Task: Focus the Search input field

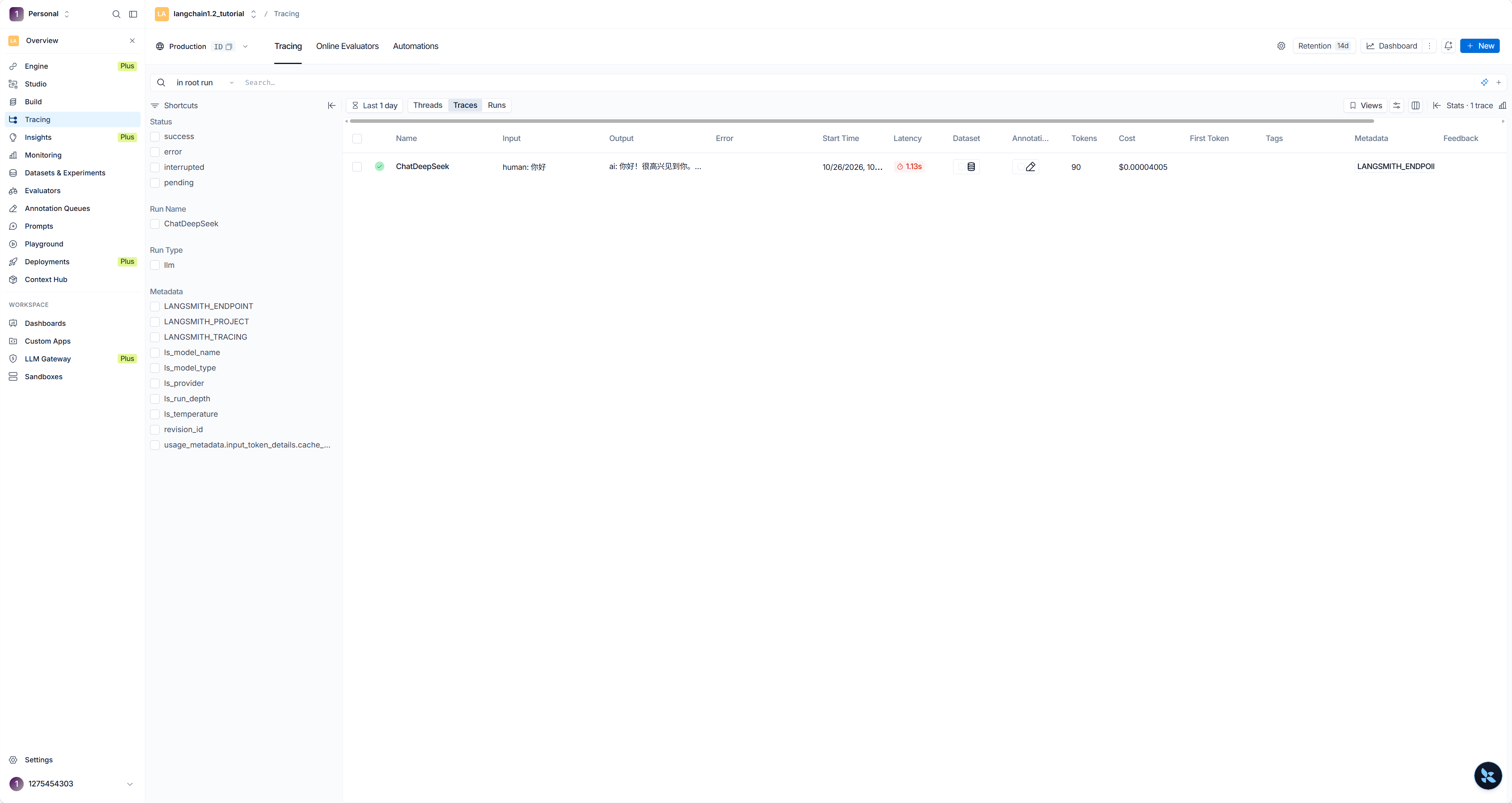Action: [857, 83]
